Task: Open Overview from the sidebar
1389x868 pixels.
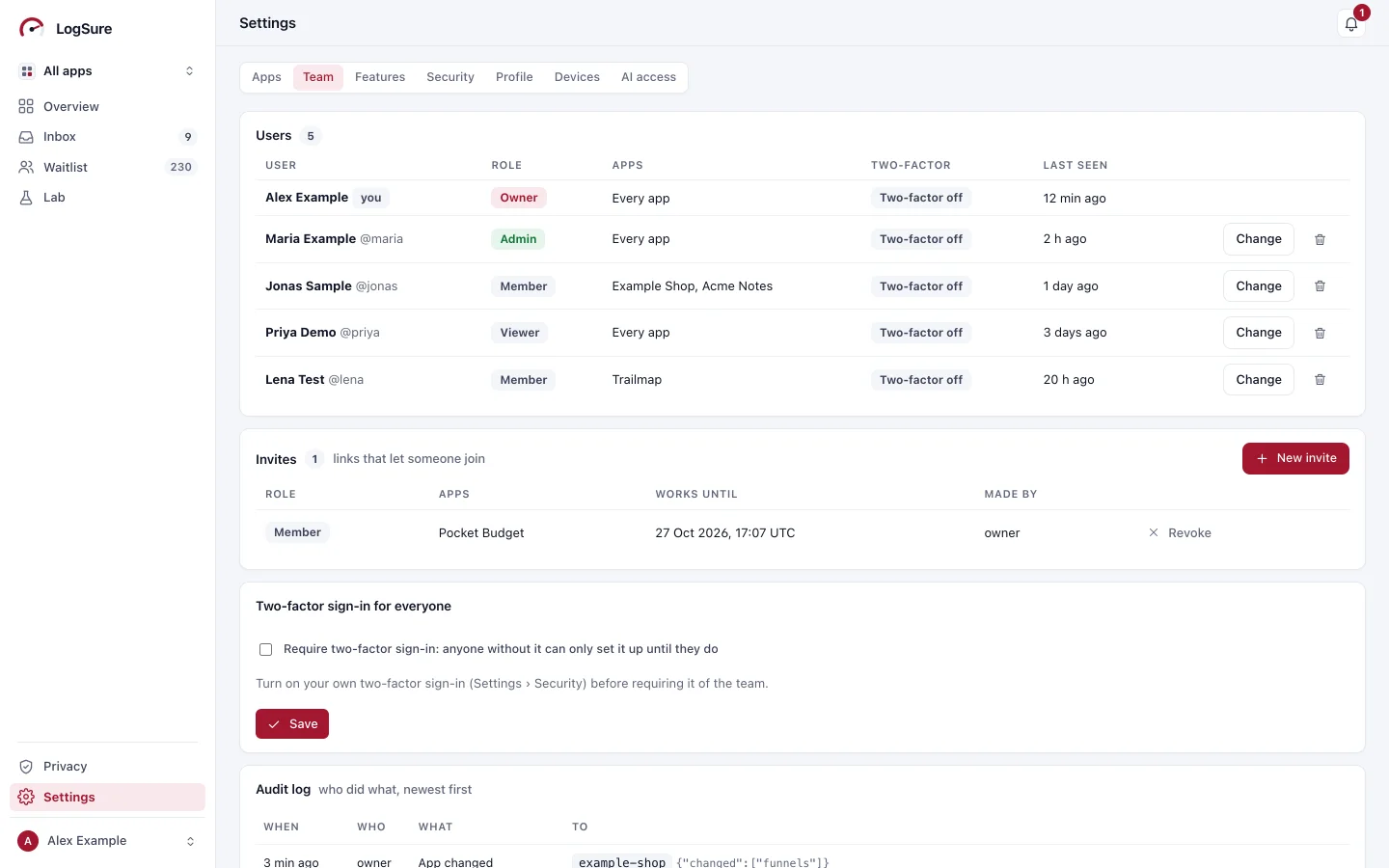Action: tap(107, 106)
